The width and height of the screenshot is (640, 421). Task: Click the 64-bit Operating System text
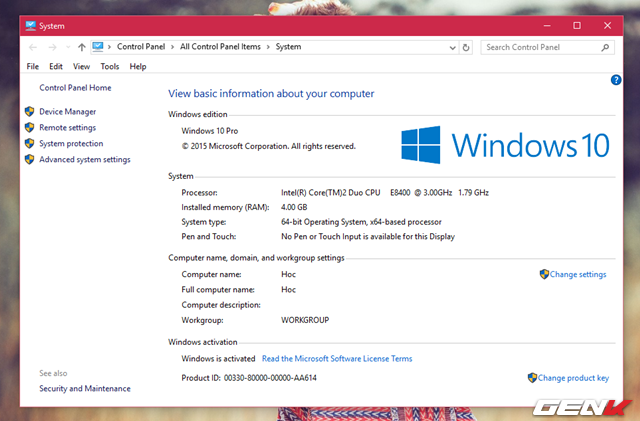coord(361,222)
